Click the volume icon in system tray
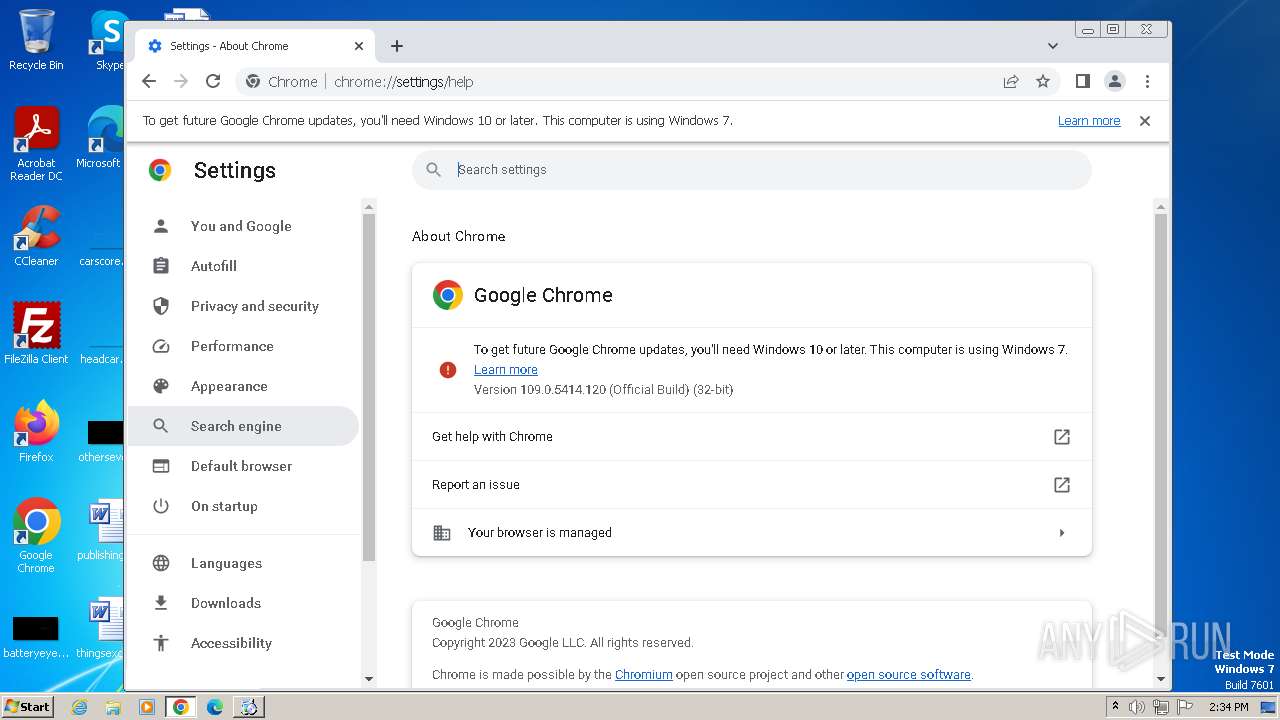 coord(1137,707)
